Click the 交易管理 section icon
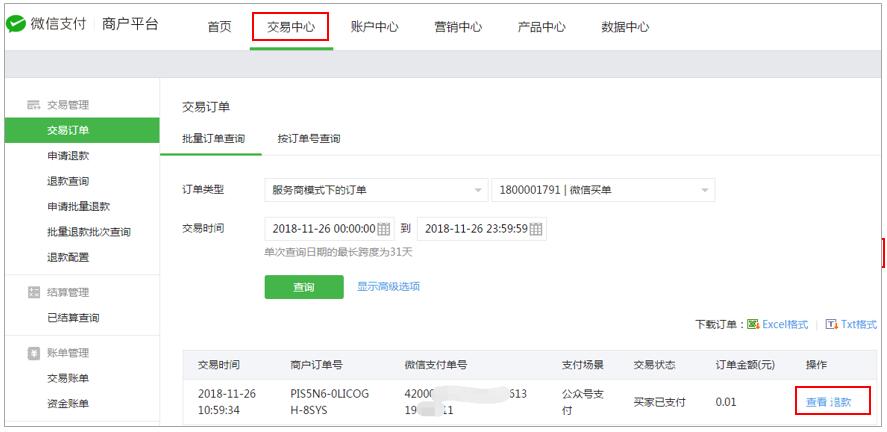The image size is (887, 432). coord(33,105)
